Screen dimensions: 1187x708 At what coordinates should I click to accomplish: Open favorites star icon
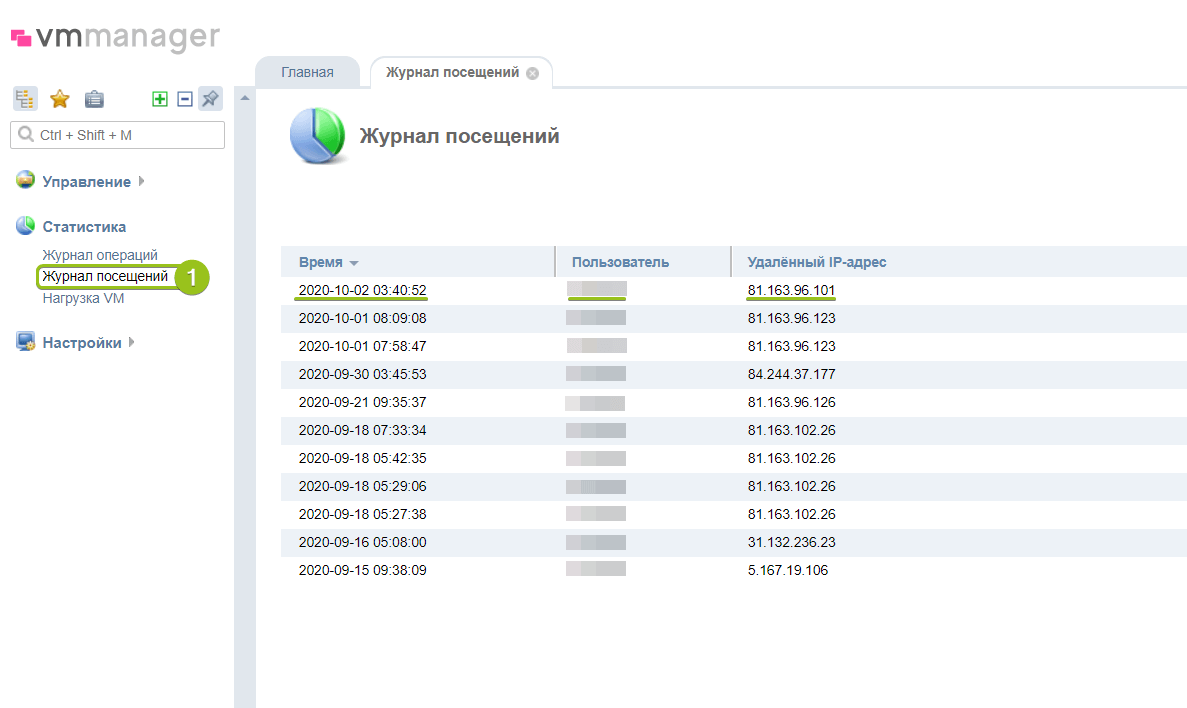[60, 98]
